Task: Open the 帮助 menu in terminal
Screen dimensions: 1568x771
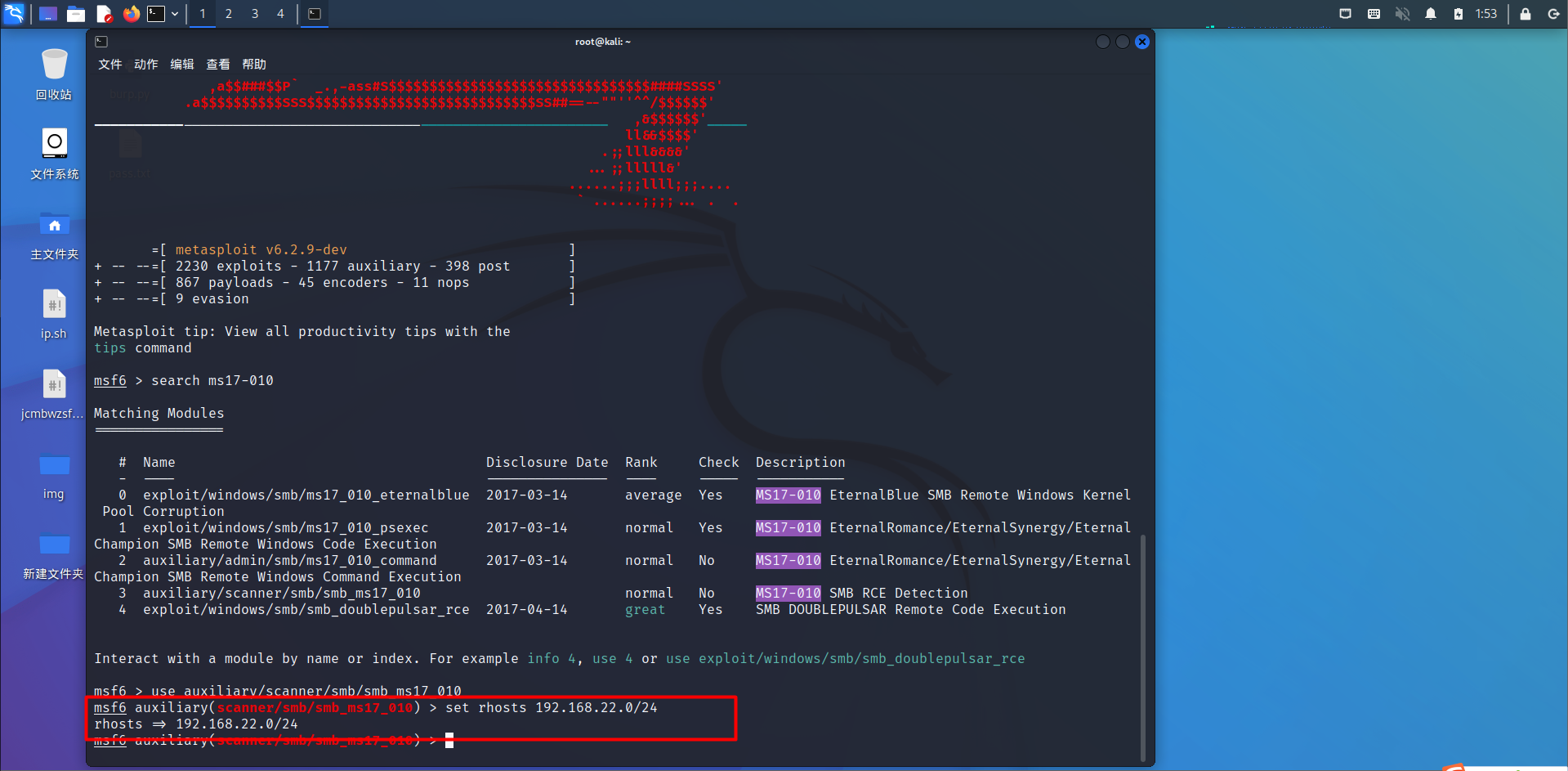Action: 254,65
